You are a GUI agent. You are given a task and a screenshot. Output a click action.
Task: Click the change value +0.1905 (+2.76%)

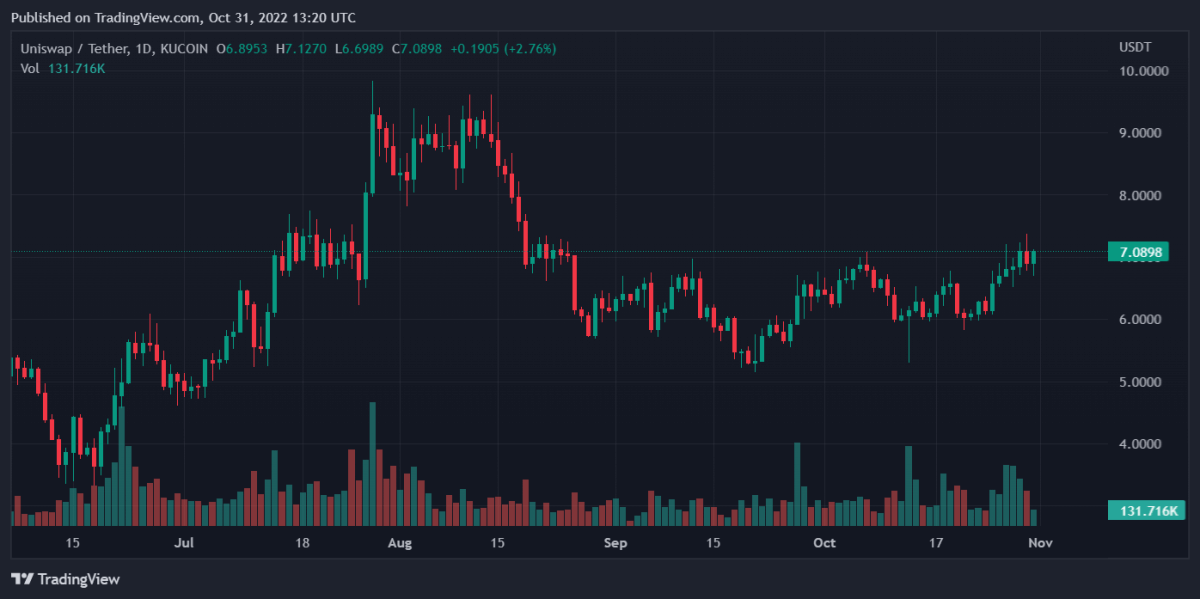[503, 48]
